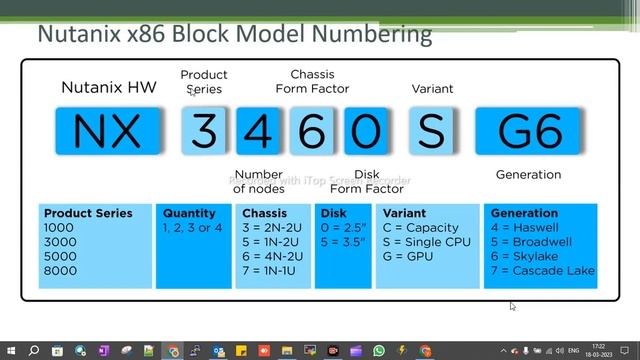Open WhatsApp from the taskbar
This screenshot has width=640, height=360.
point(379,351)
